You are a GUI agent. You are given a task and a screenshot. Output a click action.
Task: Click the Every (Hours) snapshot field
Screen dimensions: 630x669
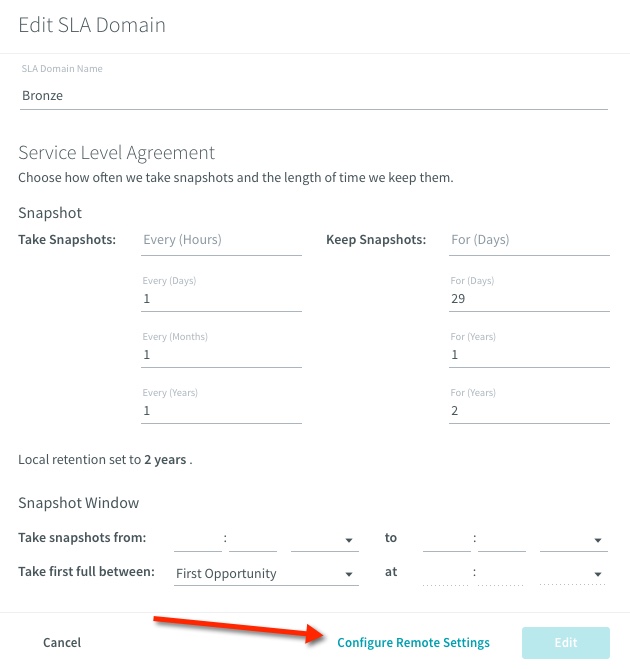coord(221,240)
